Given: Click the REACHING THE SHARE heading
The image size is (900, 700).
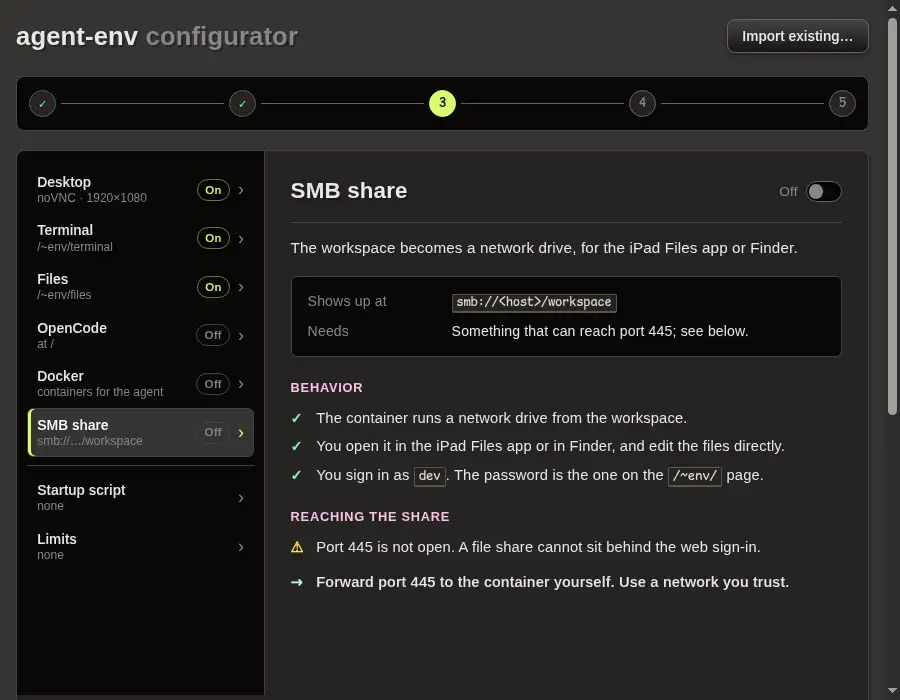Looking at the screenshot, I should (x=370, y=516).
